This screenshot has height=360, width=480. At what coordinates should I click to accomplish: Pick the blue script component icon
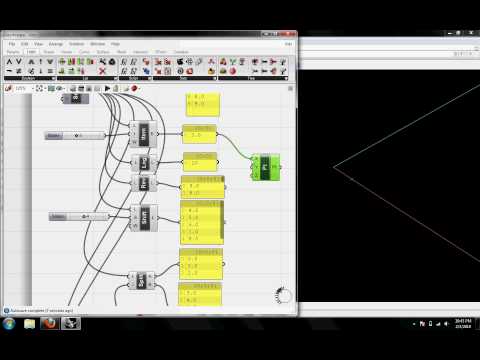point(146,71)
